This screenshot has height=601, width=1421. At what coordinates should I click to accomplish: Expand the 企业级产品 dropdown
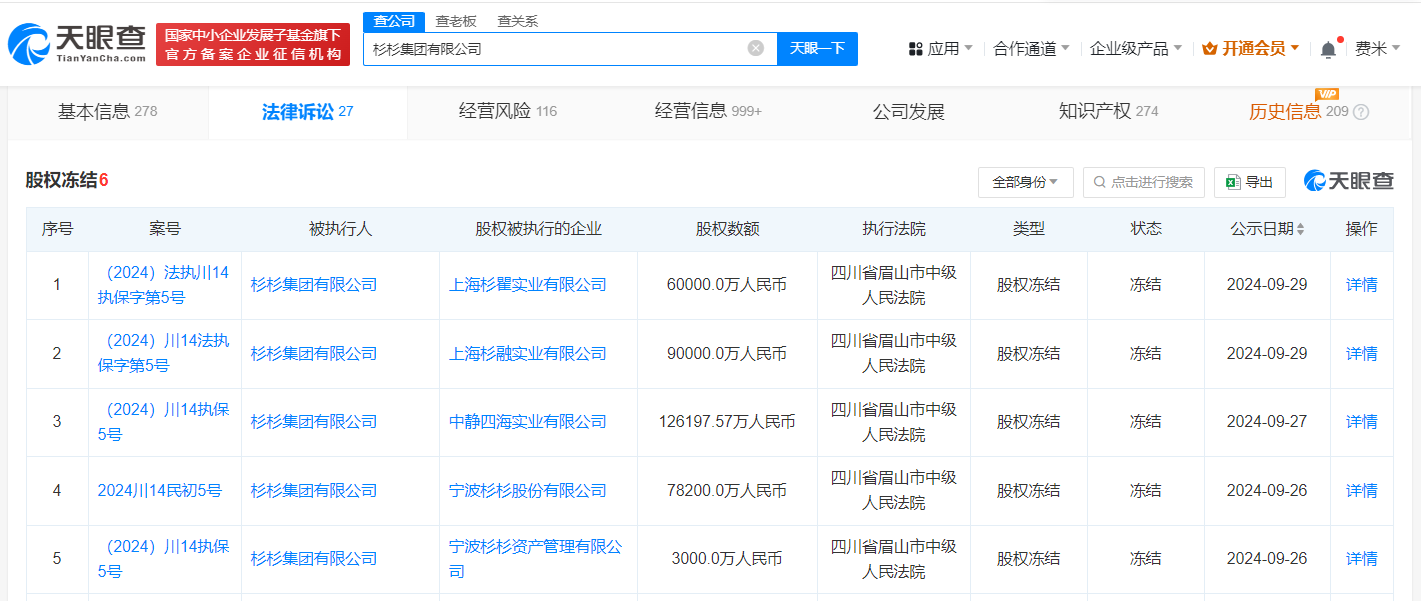1136,48
